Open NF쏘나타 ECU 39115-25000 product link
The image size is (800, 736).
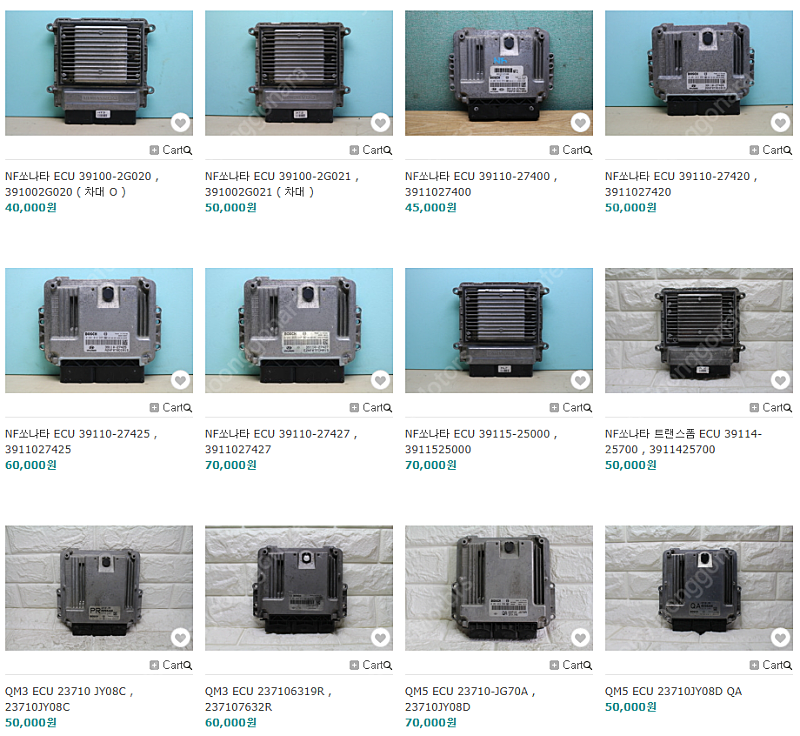[481, 442]
